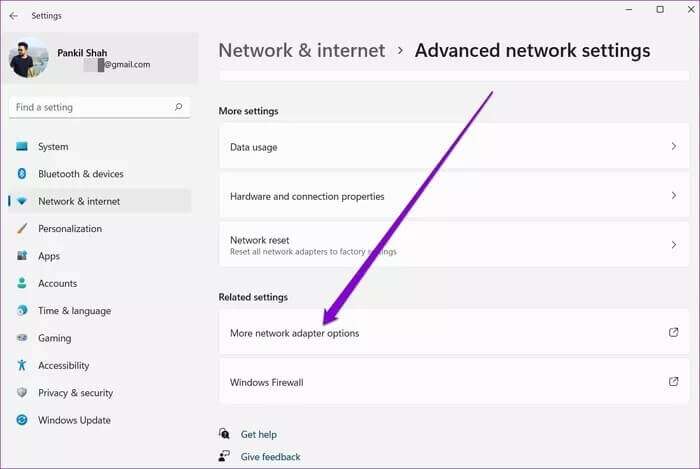Image resolution: width=700 pixels, height=469 pixels.
Task: Click the Gaming controller icon
Action: tap(22, 338)
